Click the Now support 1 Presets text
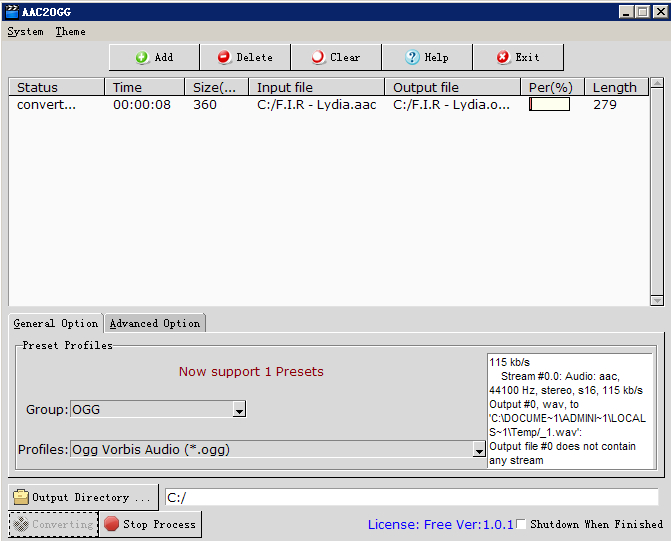 [x=251, y=372]
